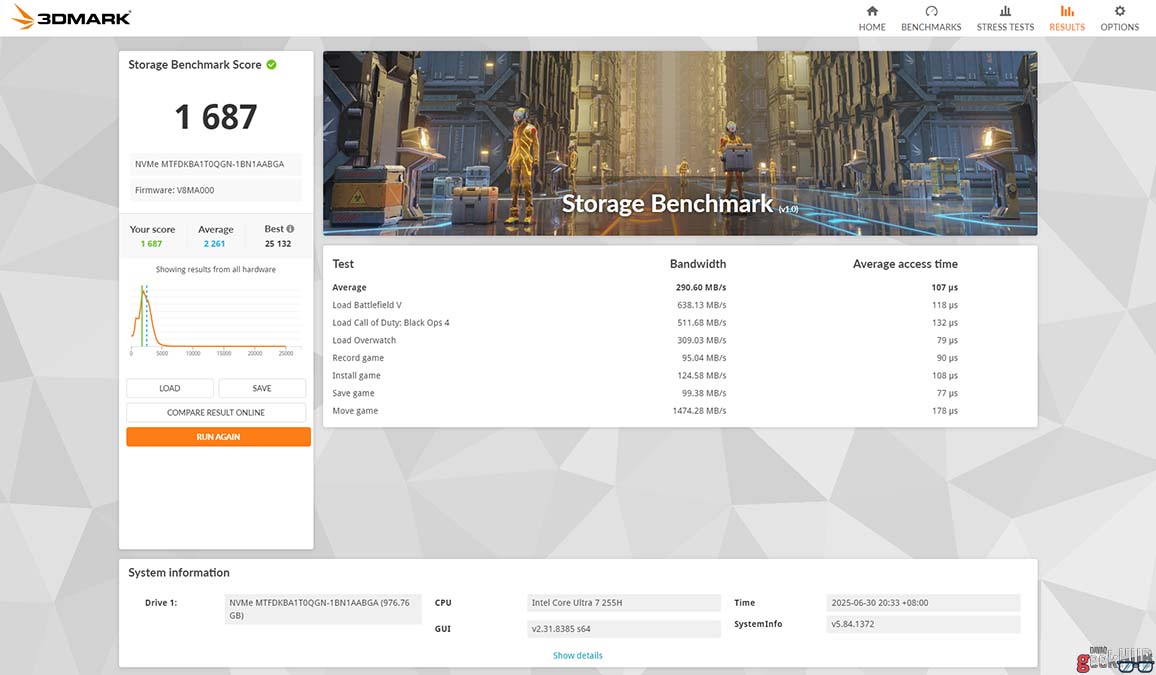This screenshot has height=675, width=1156.
Task: Click the 3DMark logo
Action: (72, 17)
